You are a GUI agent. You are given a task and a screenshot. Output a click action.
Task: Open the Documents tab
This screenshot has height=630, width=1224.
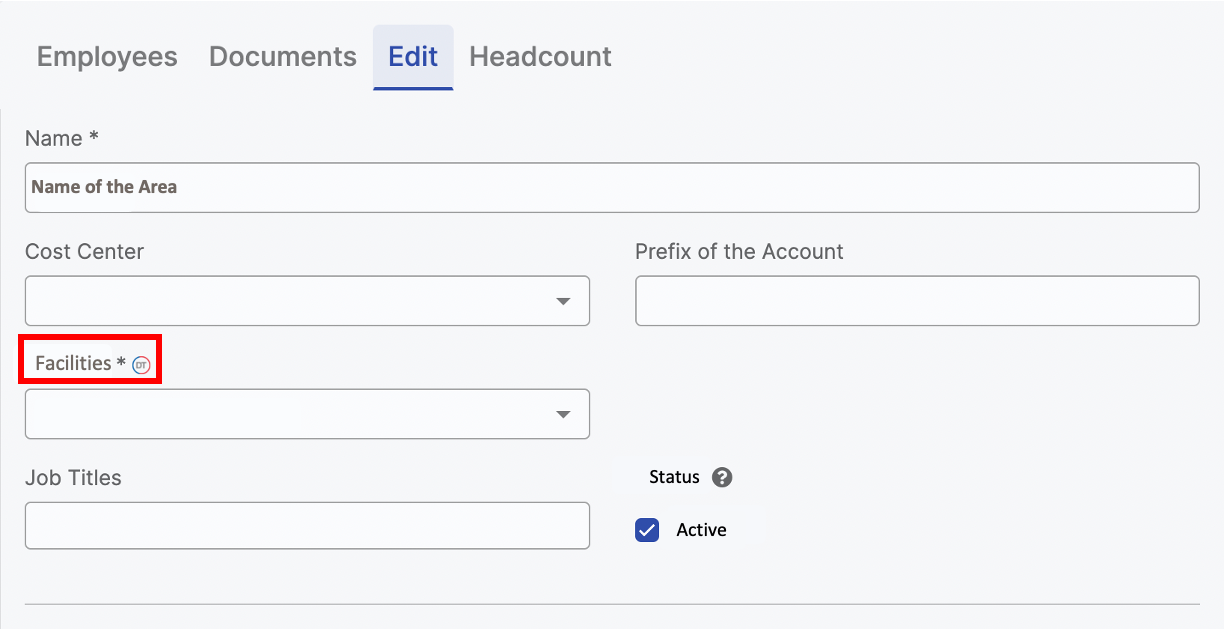click(282, 57)
